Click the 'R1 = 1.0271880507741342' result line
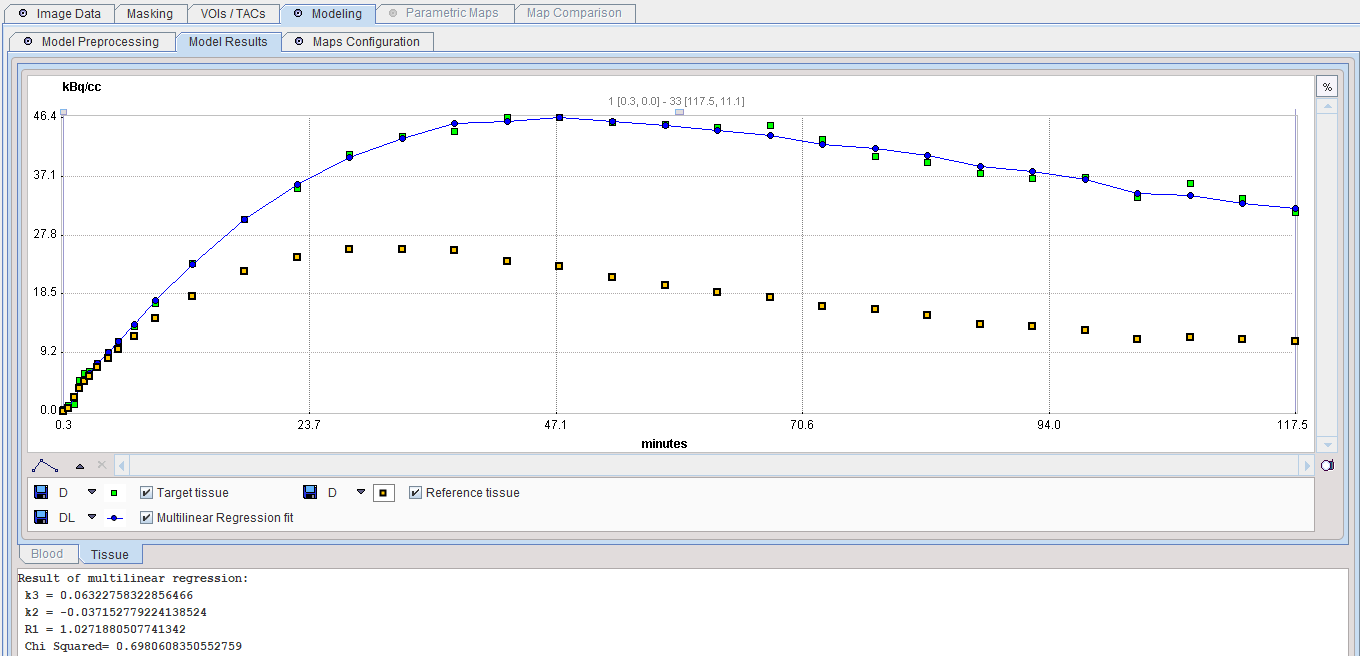 coord(105,629)
